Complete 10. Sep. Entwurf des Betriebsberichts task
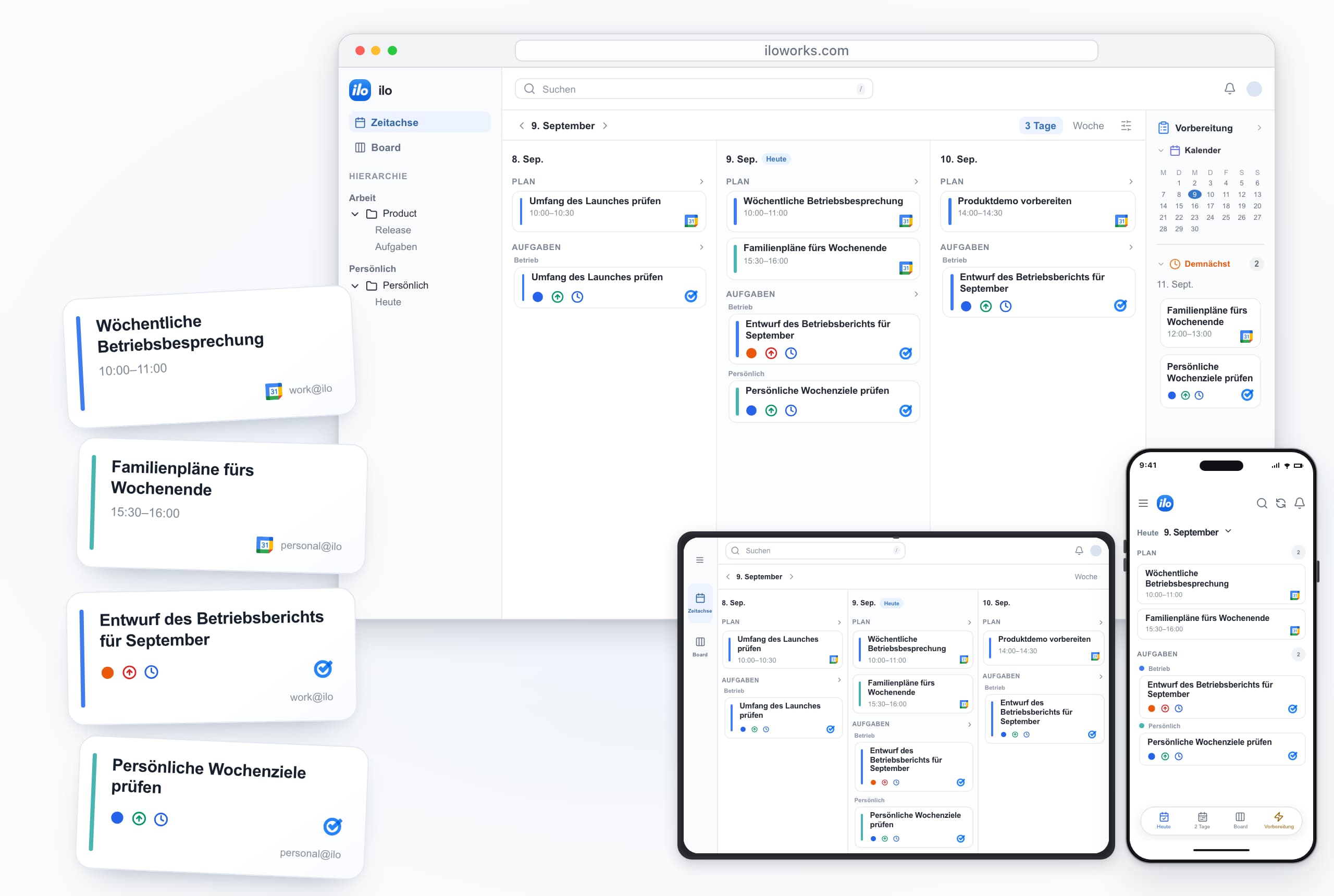Image resolution: width=1334 pixels, height=896 pixels. pyautogui.click(x=1120, y=306)
